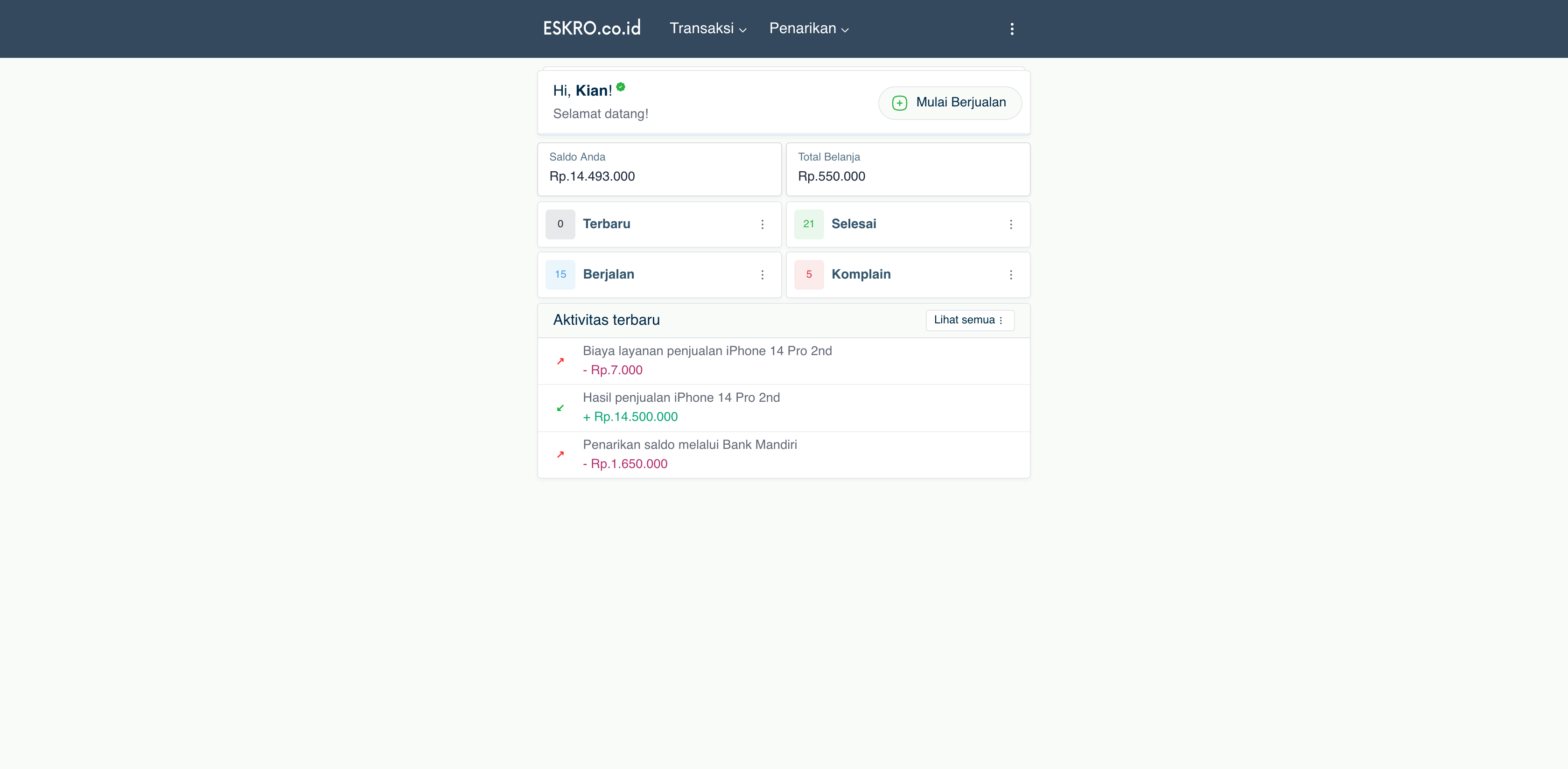
Task: Open the Terbaru card kebab menu
Action: pos(762,224)
